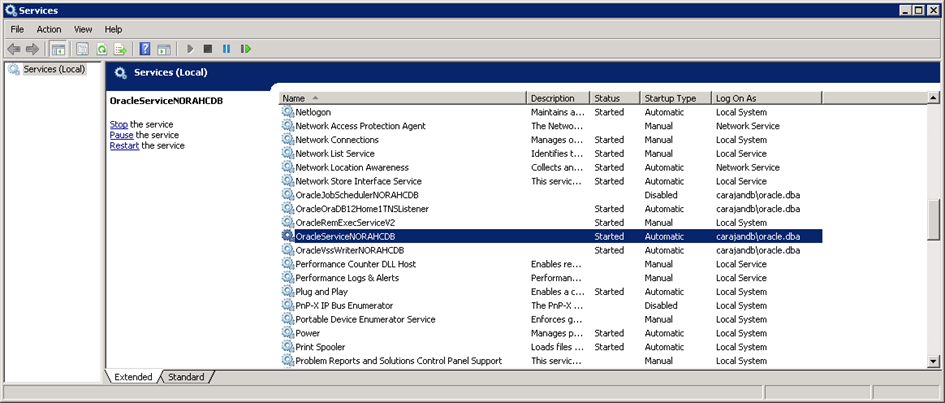Click the Export List toolbar icon
The width and height of the screenshot is (945, 403).
tap(121, 49)
